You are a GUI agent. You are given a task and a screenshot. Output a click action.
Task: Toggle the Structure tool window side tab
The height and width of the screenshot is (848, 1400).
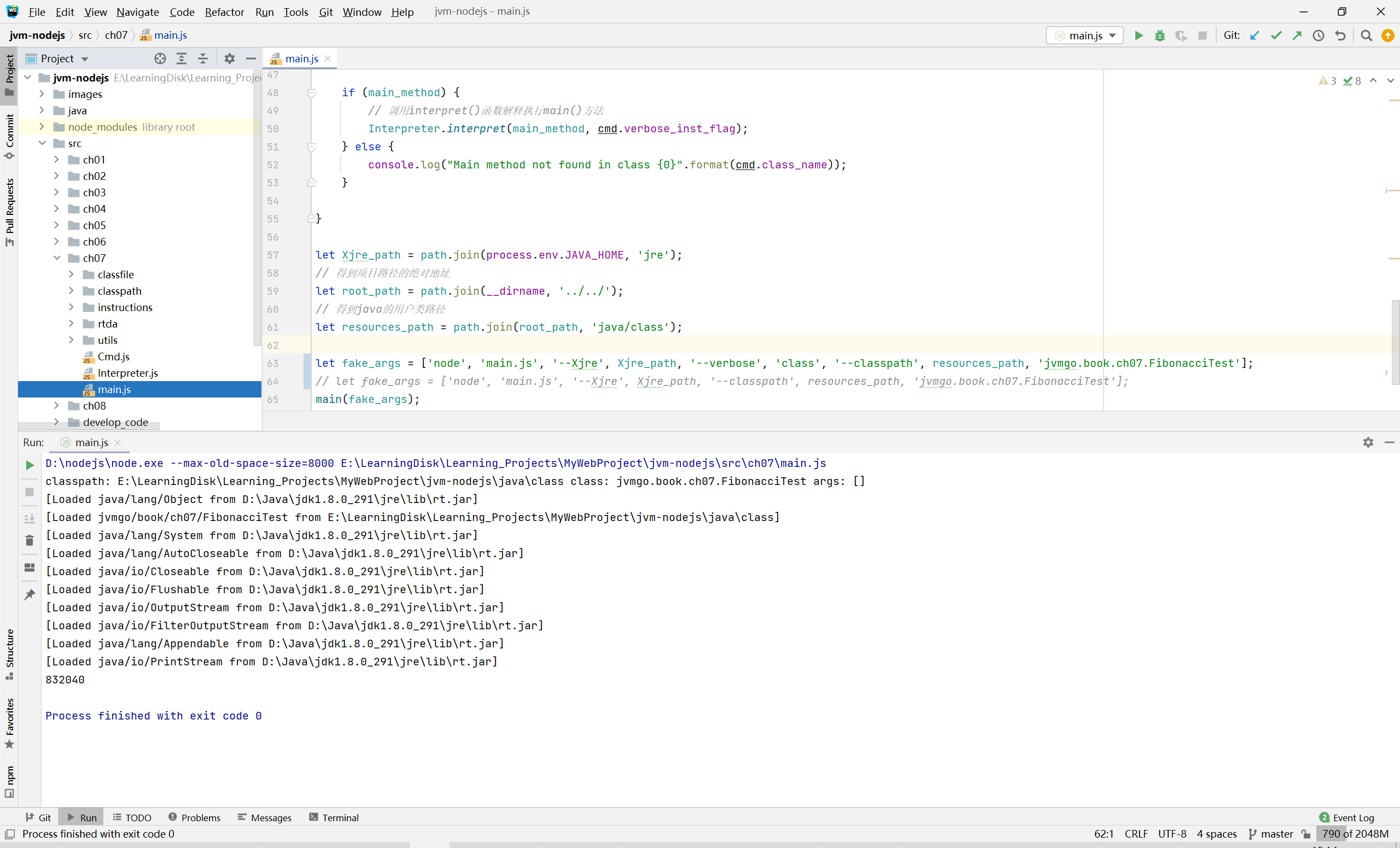pos(9,654)
